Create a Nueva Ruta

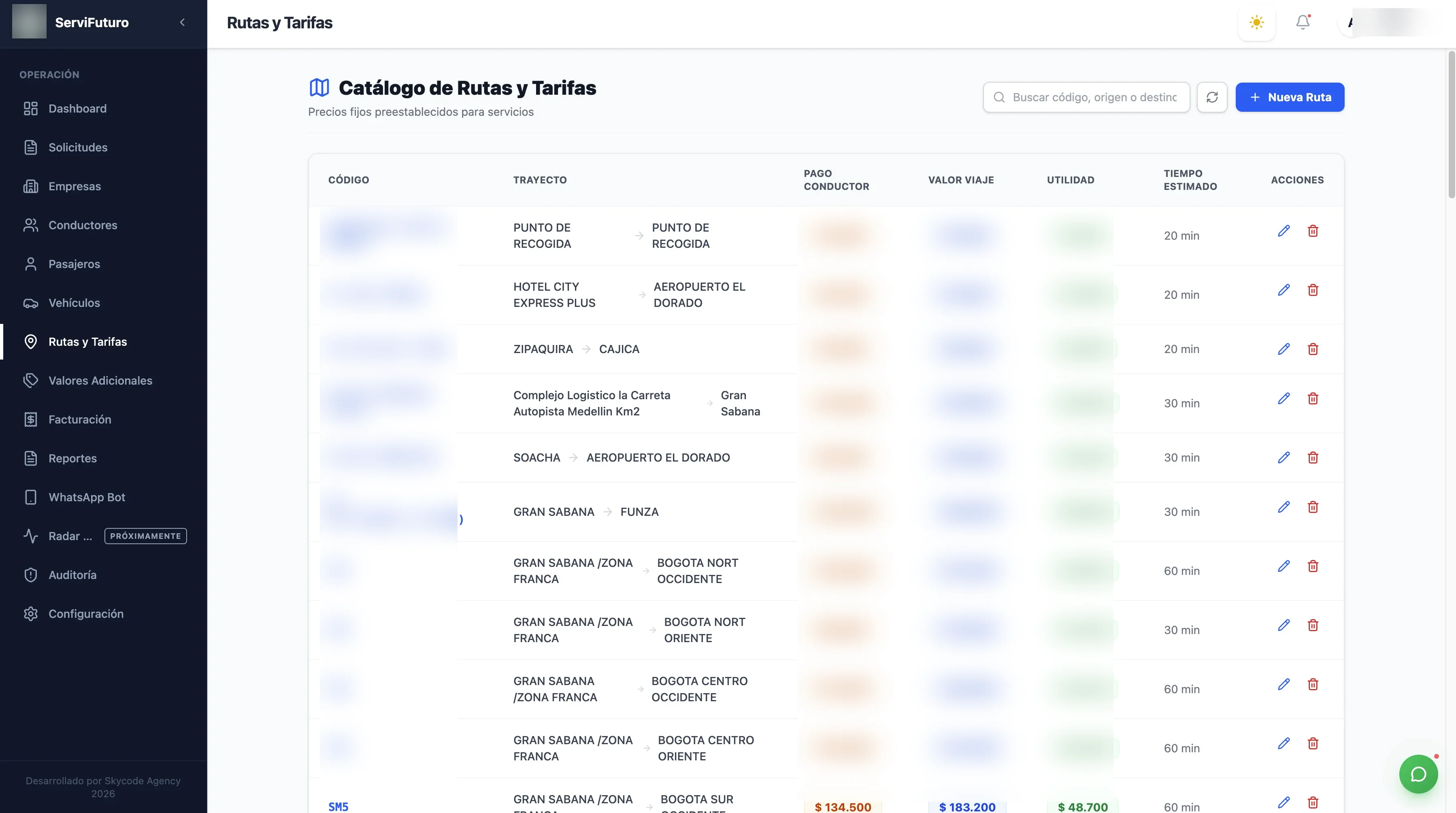[1290, 97]
